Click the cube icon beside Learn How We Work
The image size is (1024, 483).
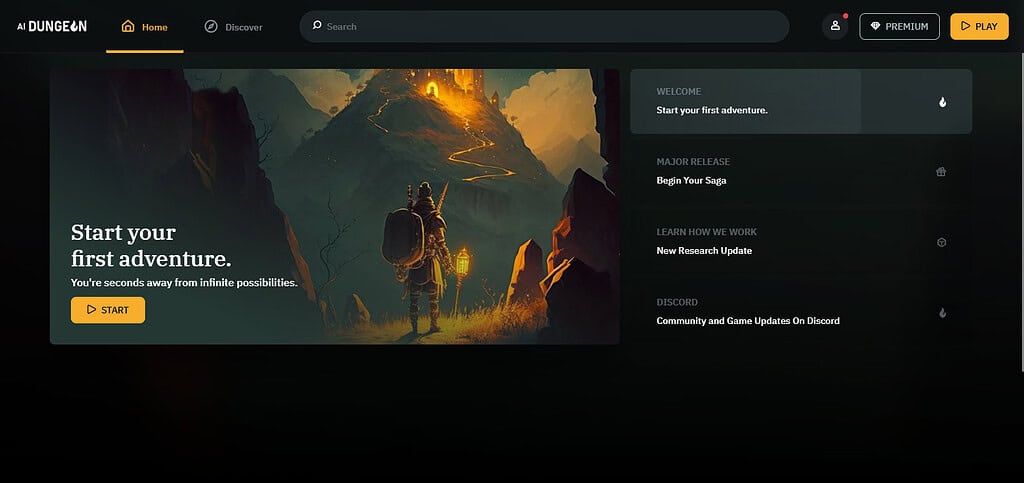(x=942, y=242)
